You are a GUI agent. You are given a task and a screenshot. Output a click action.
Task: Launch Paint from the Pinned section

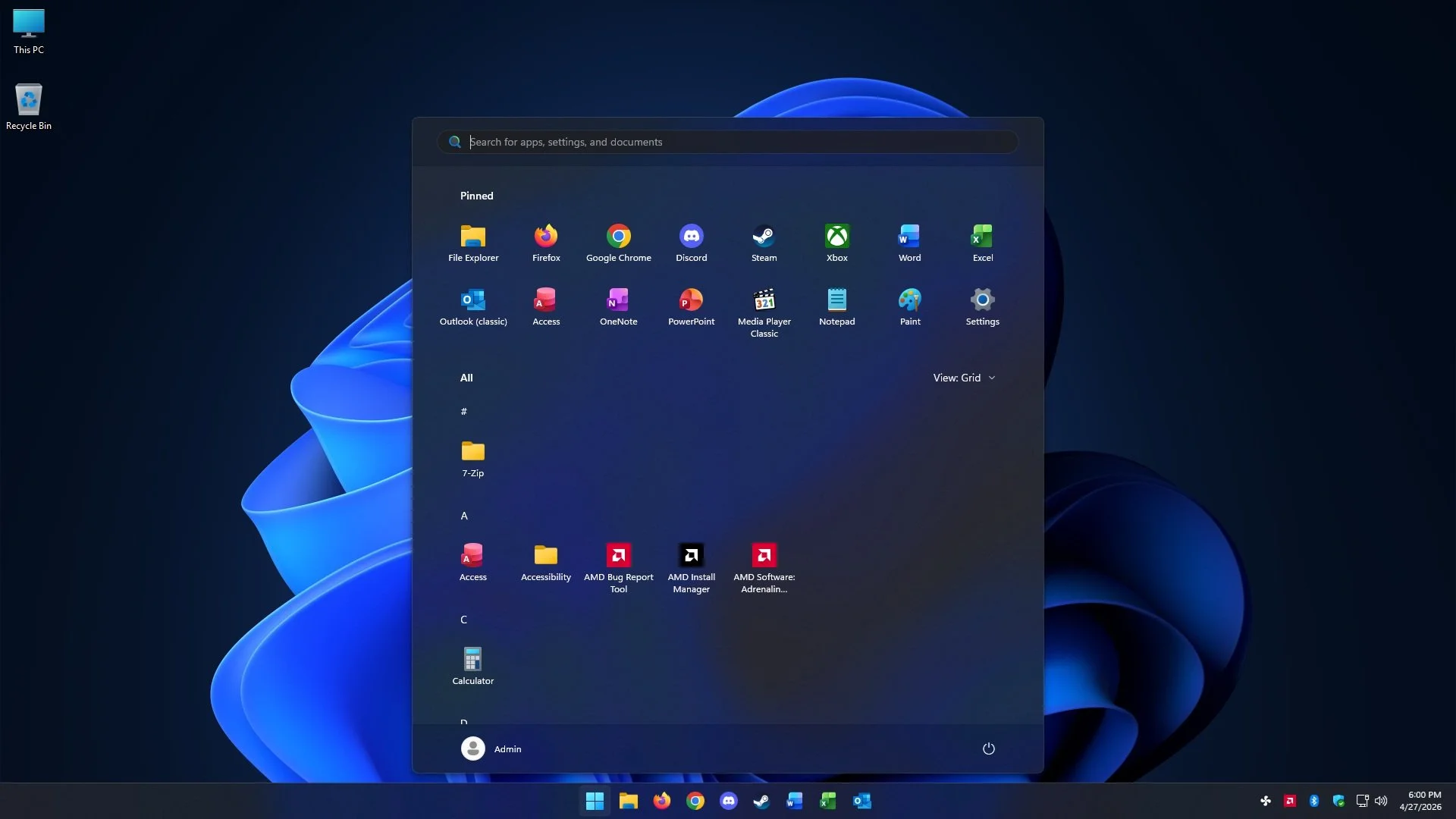910,307
